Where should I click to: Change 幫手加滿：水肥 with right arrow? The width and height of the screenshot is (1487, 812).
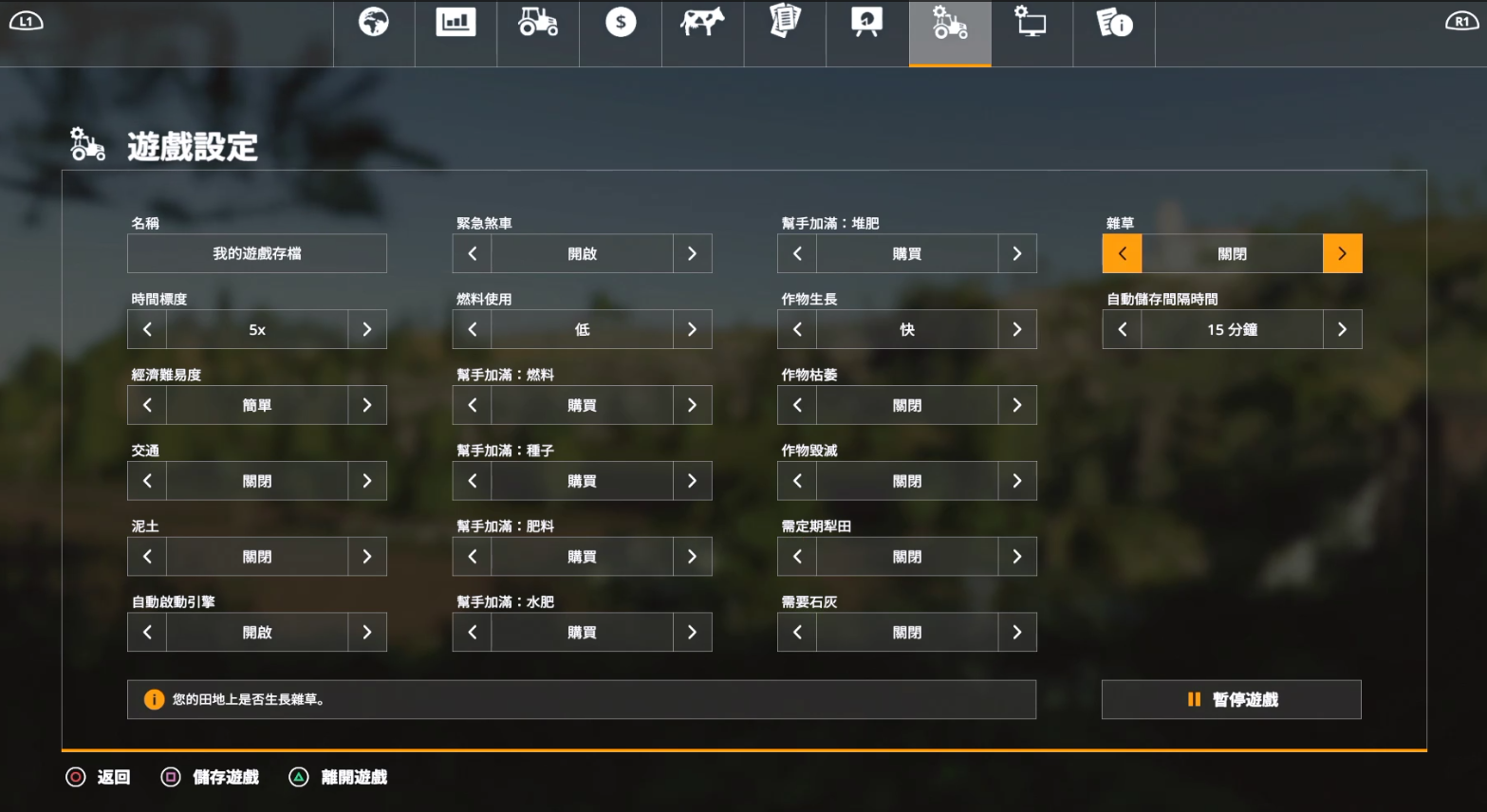[x=693, y=632]
